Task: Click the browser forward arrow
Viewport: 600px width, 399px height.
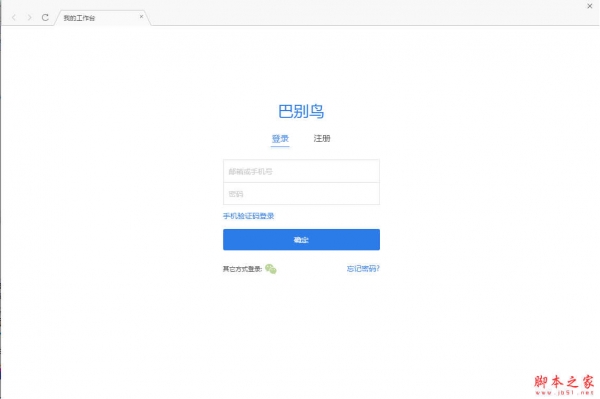Action: click(29, 18)
